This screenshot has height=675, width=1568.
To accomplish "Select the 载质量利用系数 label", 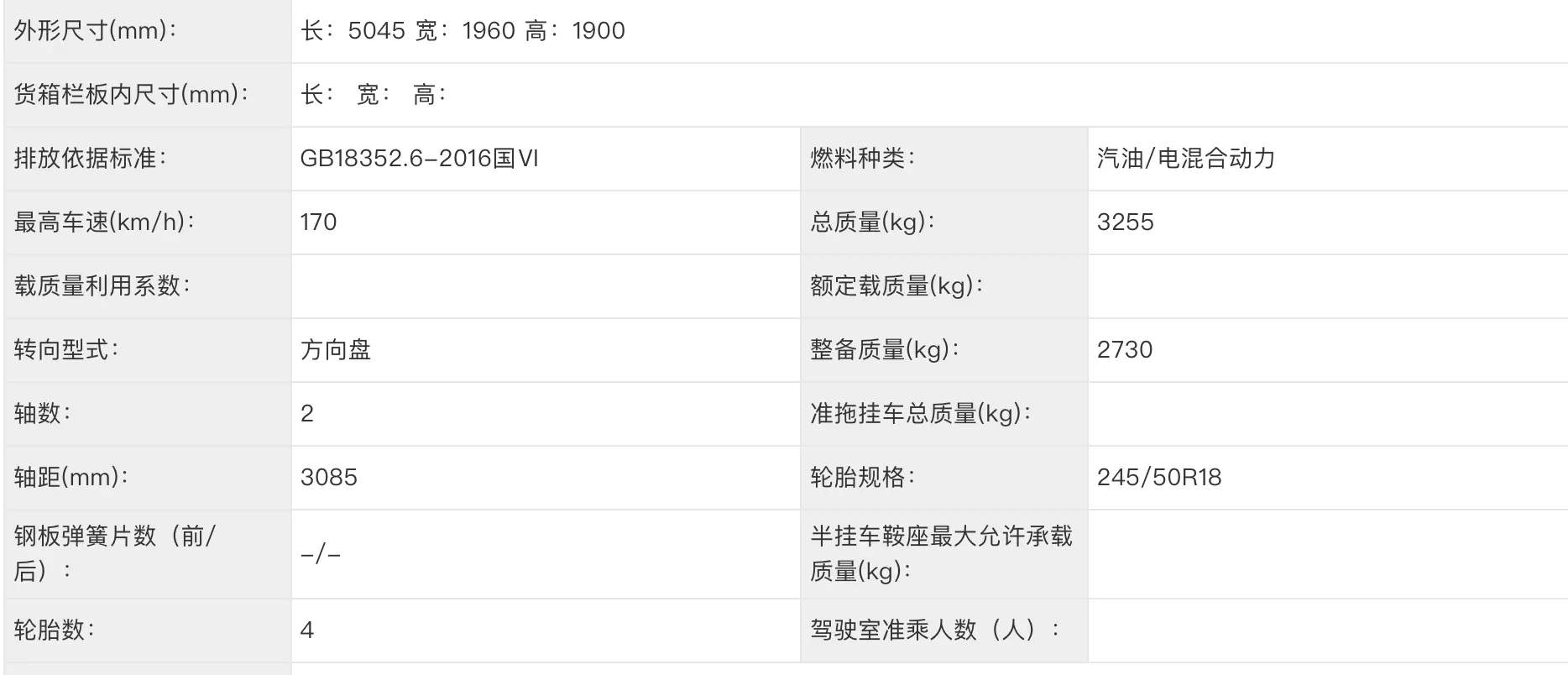I will (102, 285).
